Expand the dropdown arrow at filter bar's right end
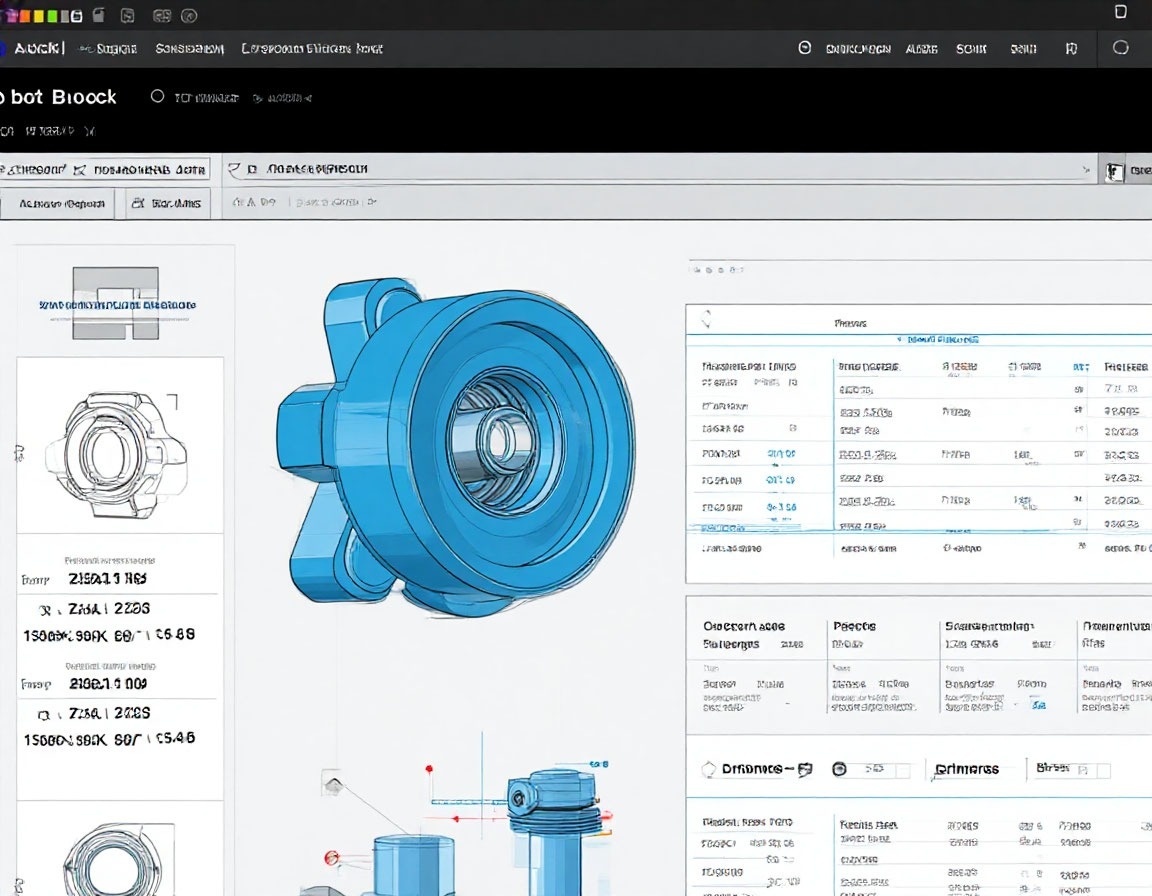Viewport: 1152px width, 896px height. pos(1086,170)
